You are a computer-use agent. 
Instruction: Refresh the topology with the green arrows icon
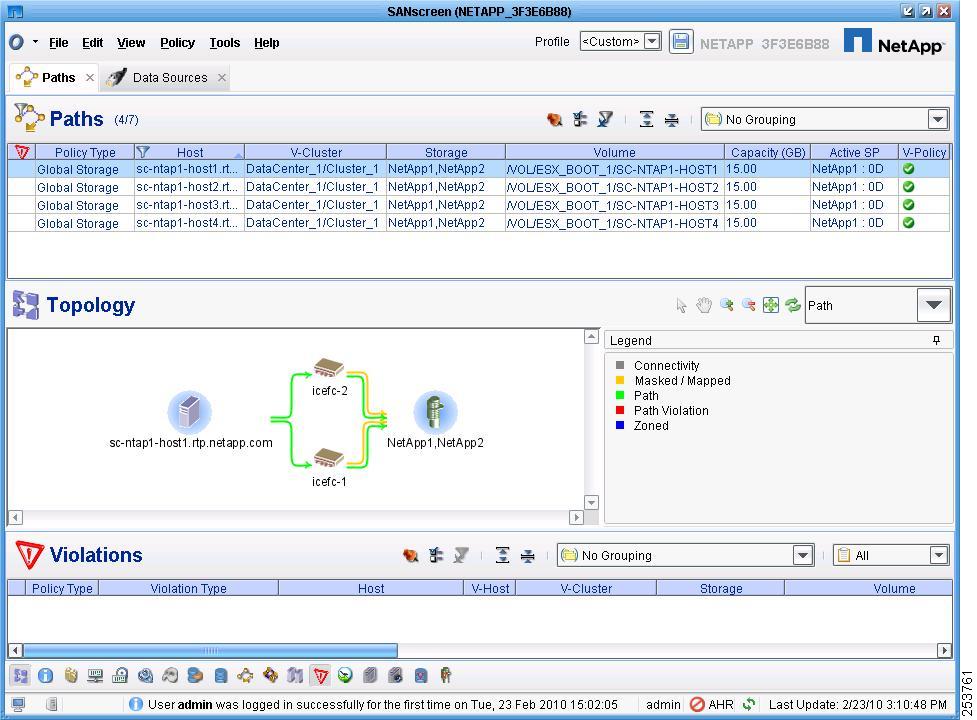pyautogui.click(x=793, y=305)
